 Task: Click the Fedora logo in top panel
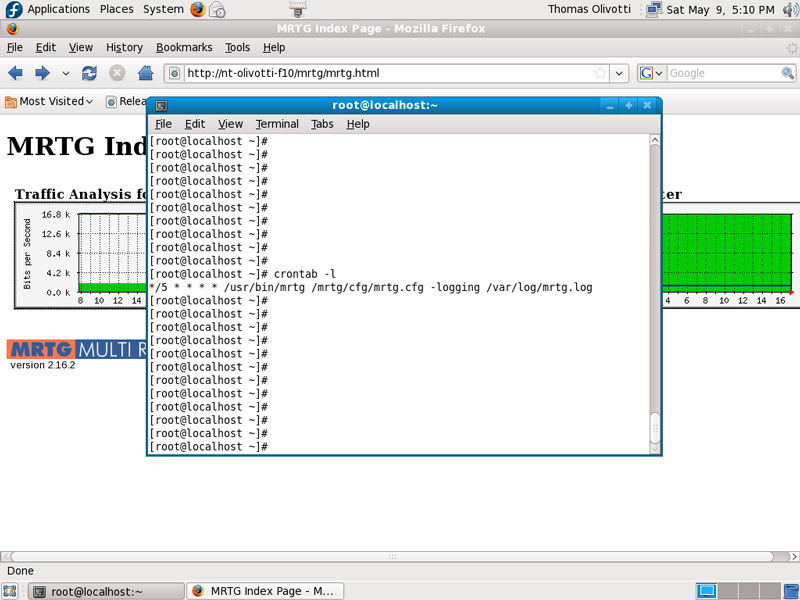coord(13,9)
